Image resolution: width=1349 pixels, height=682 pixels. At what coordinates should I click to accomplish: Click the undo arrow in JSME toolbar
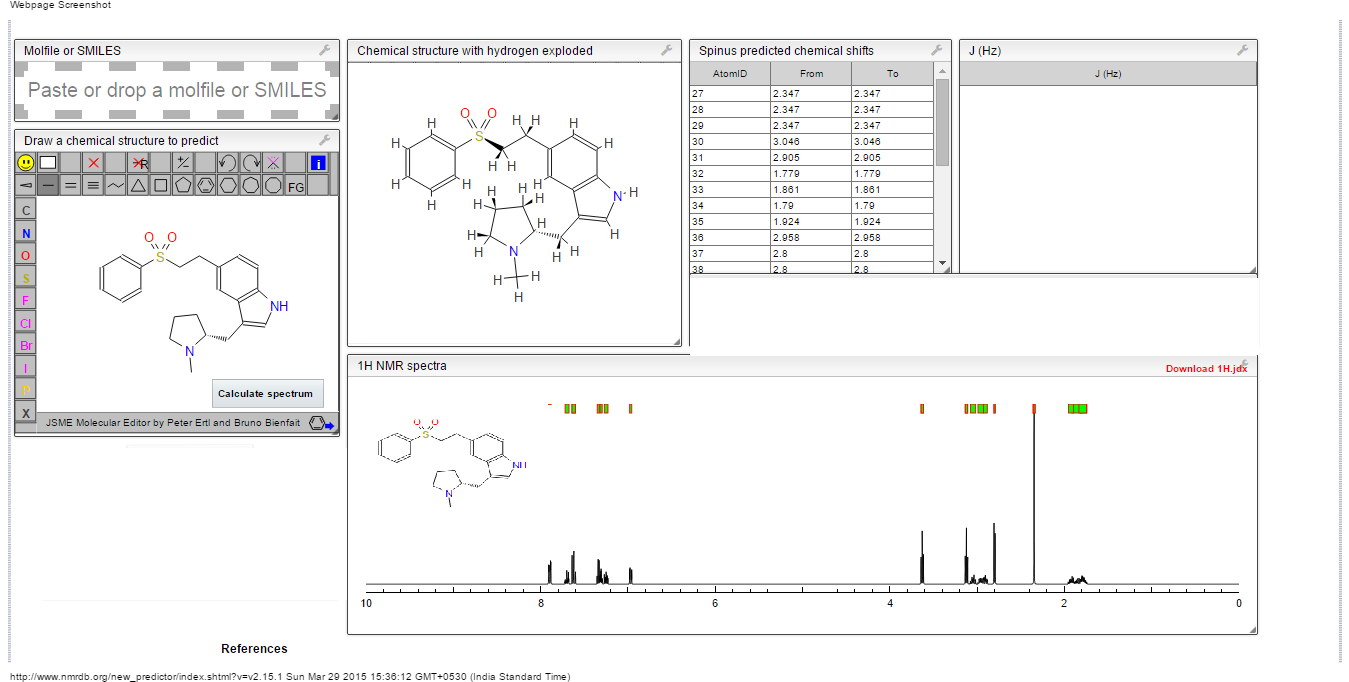pos(228,162)
